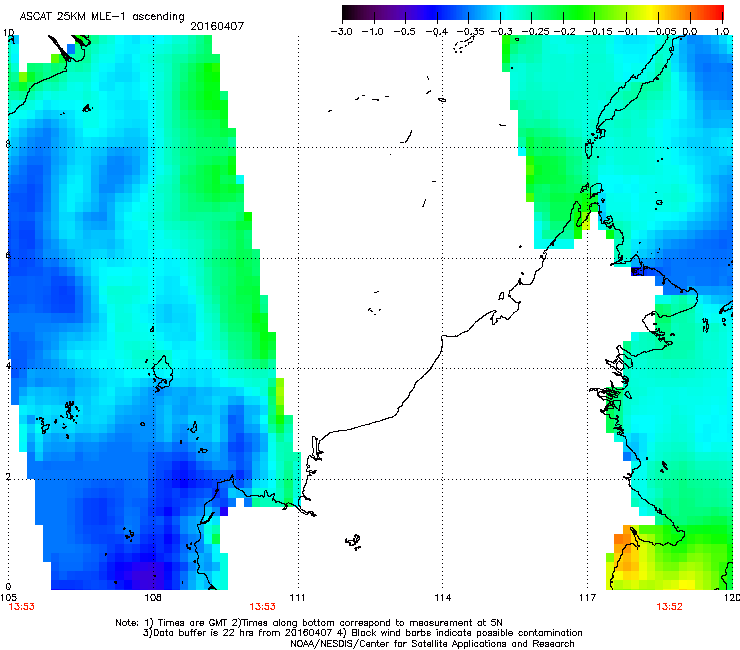The image size is (740, 650).
Task: Select the latitude label 4
Action: [8, 366]
